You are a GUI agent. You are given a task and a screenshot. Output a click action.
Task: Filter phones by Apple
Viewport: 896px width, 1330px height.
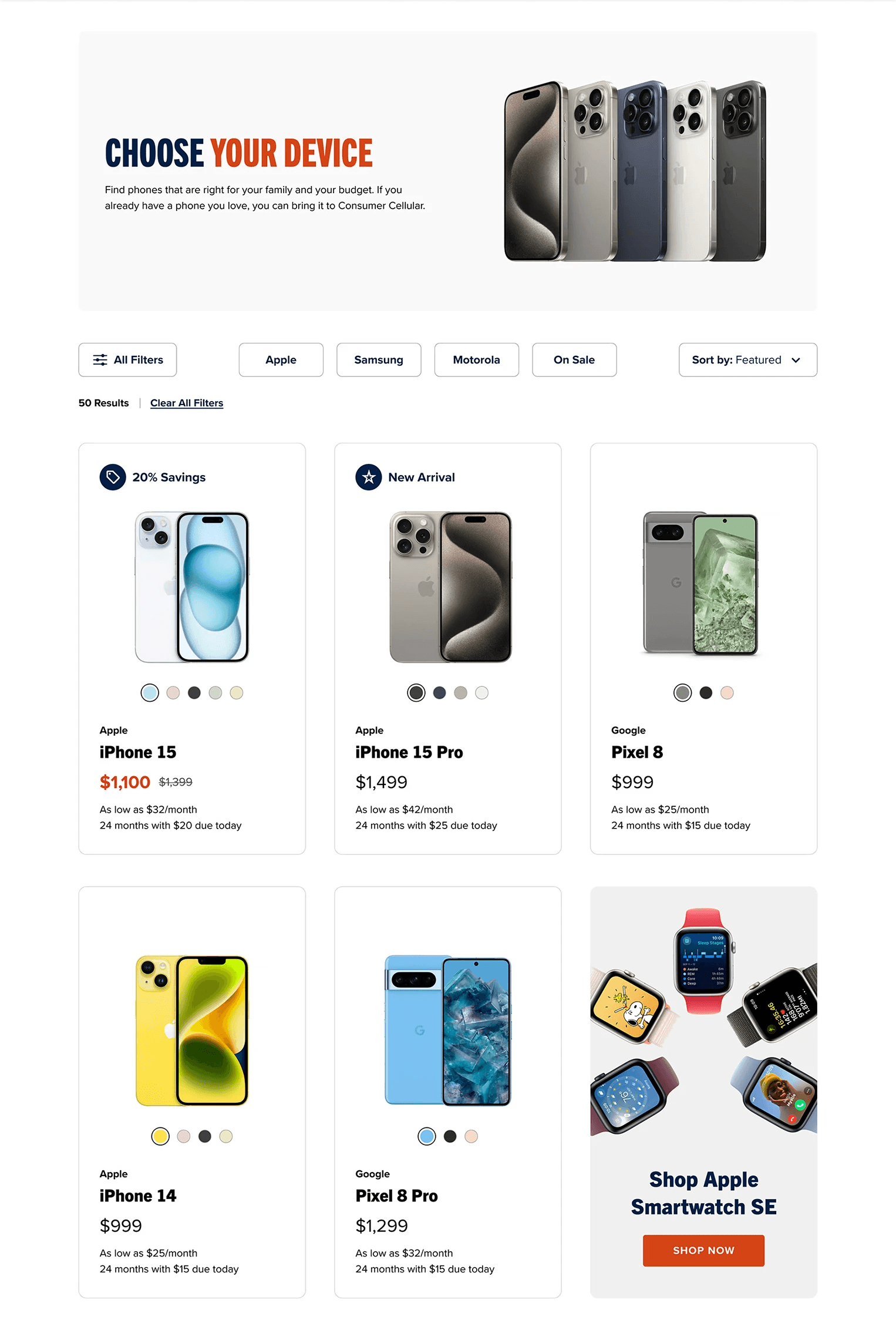point(281,360)
